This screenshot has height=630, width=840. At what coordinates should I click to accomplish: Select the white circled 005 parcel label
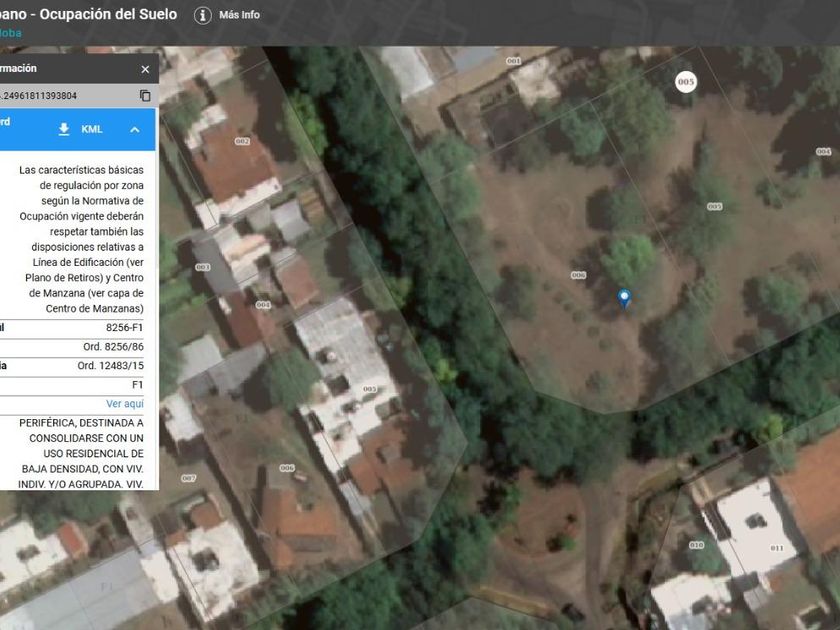(x=686, y=82)
